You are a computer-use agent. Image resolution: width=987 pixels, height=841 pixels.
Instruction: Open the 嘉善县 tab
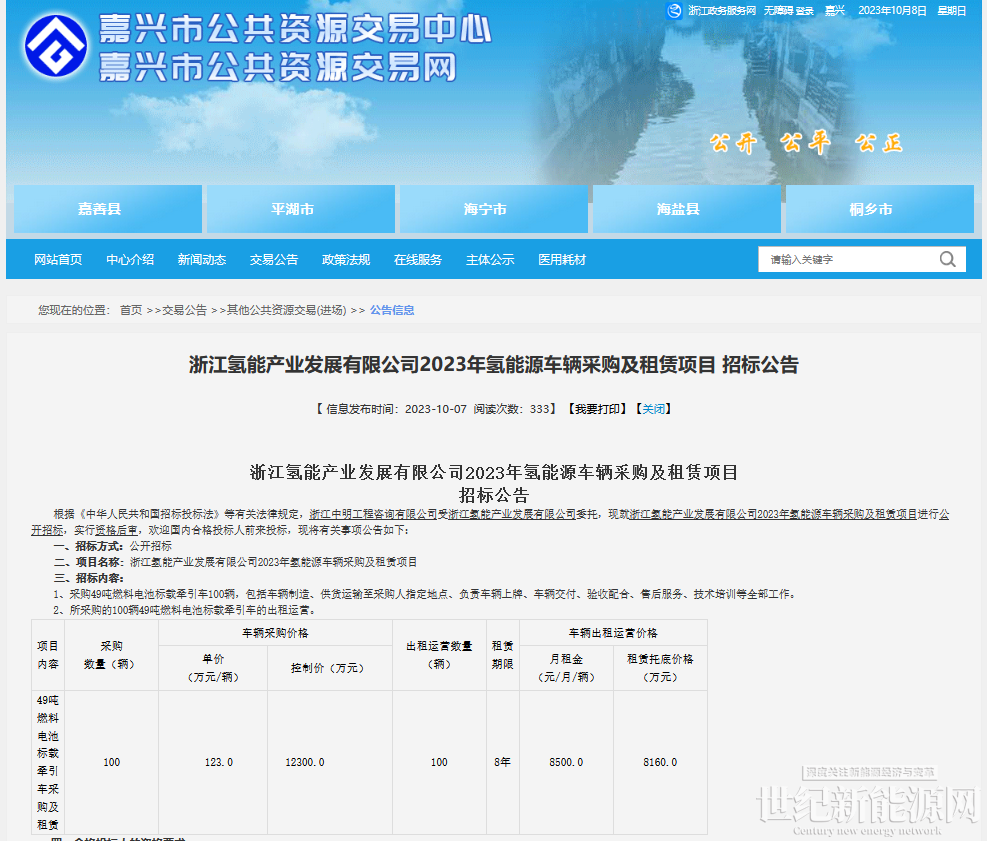pos(108,209)
